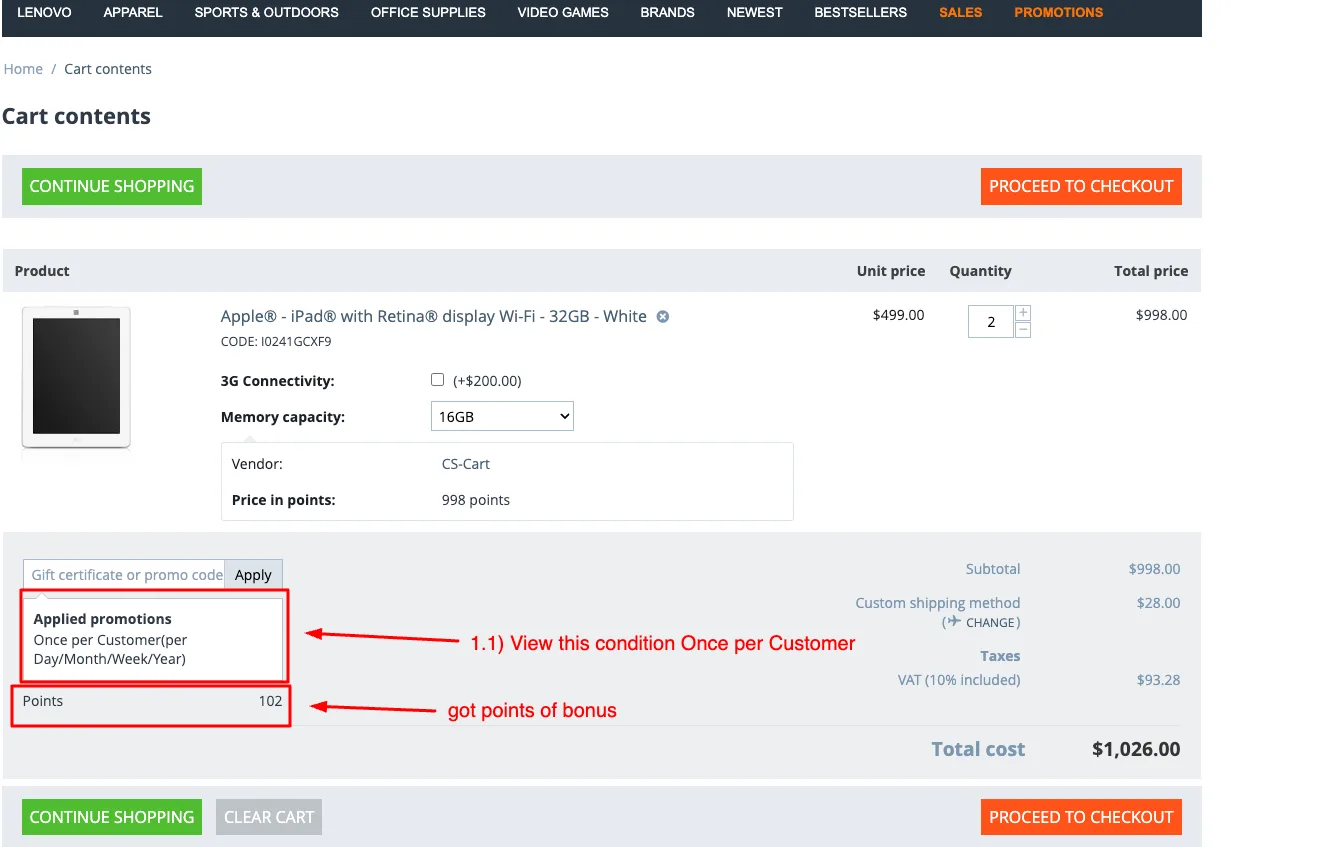Click Cart contents breadcrumb text

pos(108,69)
